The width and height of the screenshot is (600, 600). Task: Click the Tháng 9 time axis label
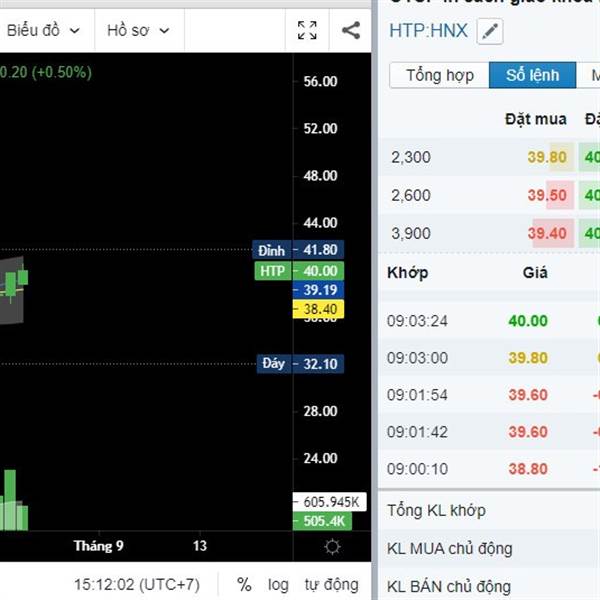(x=98, y=546)
